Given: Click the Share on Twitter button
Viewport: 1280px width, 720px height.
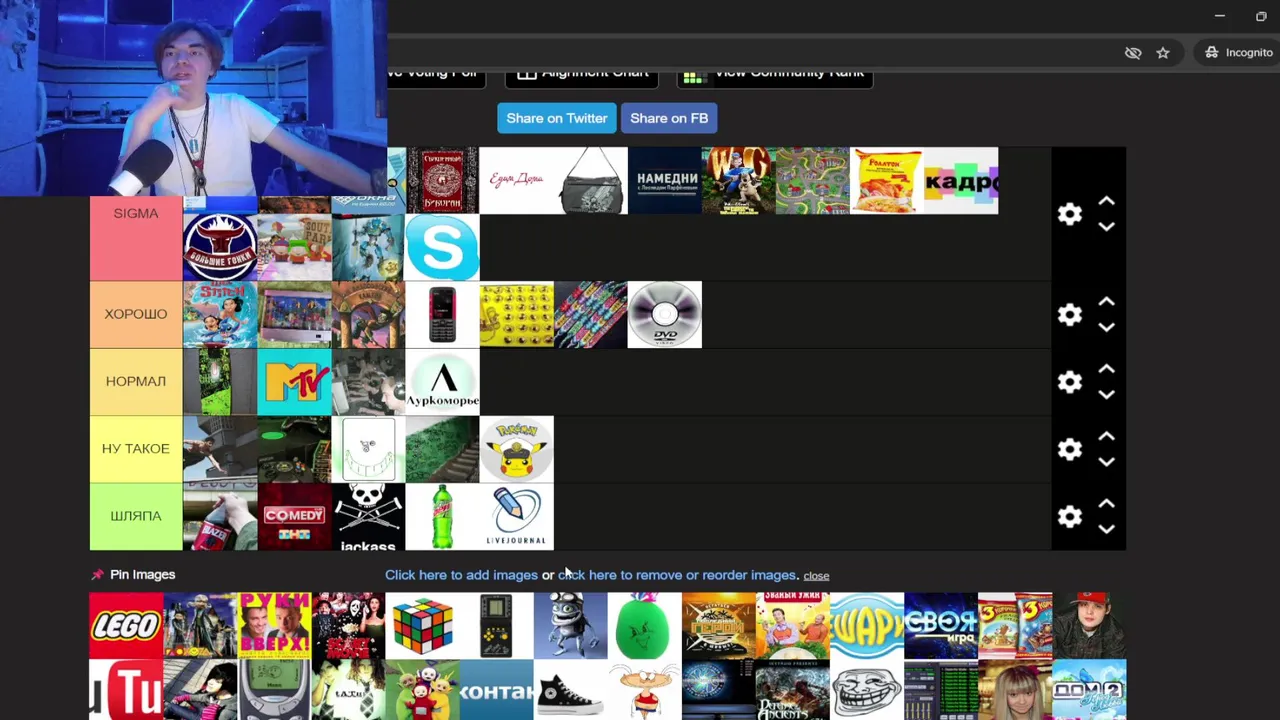Looking at the screenshot, I should pos(557,118).
